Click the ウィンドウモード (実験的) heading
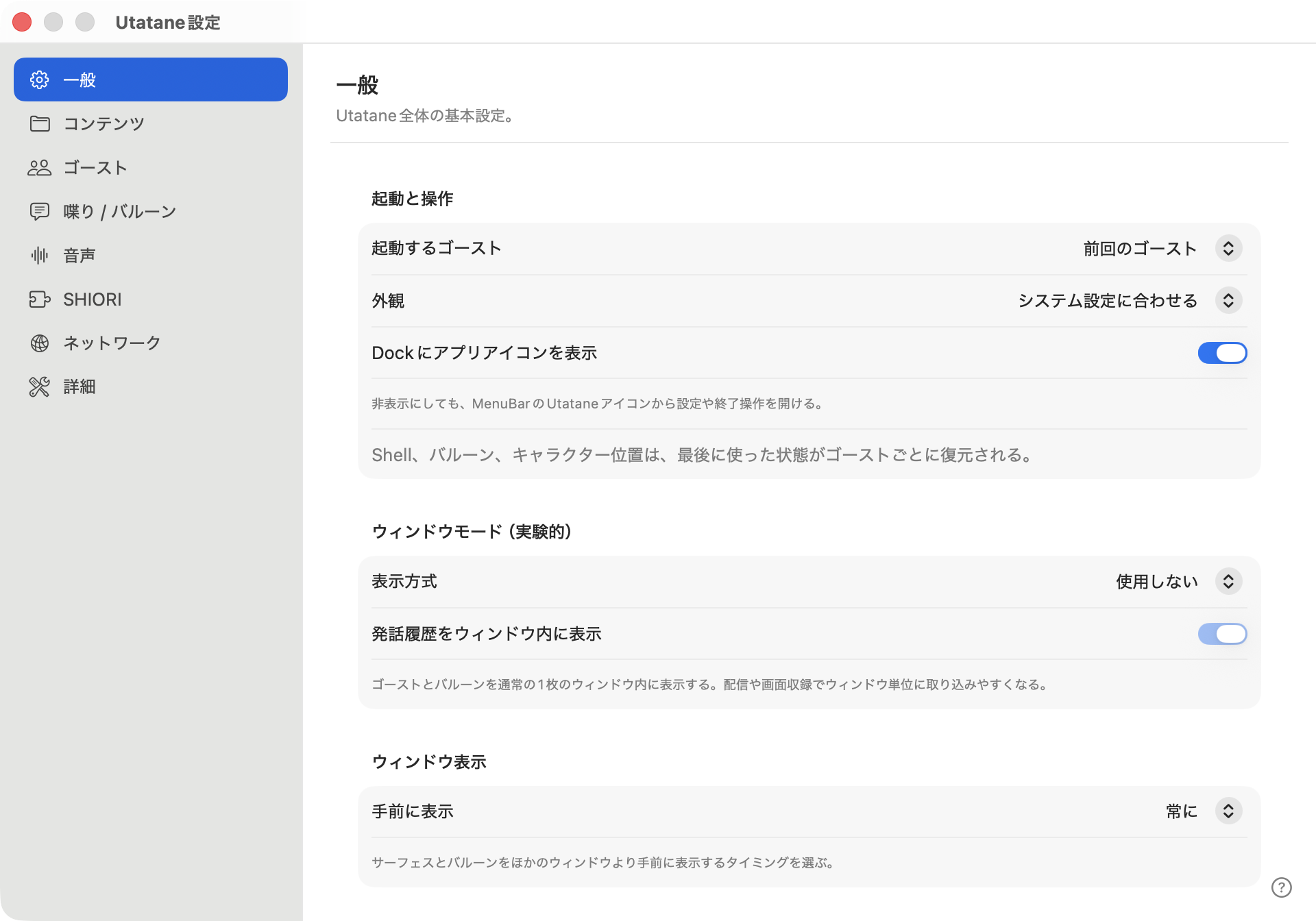The image size is (1316, 921). pos(472,532)
